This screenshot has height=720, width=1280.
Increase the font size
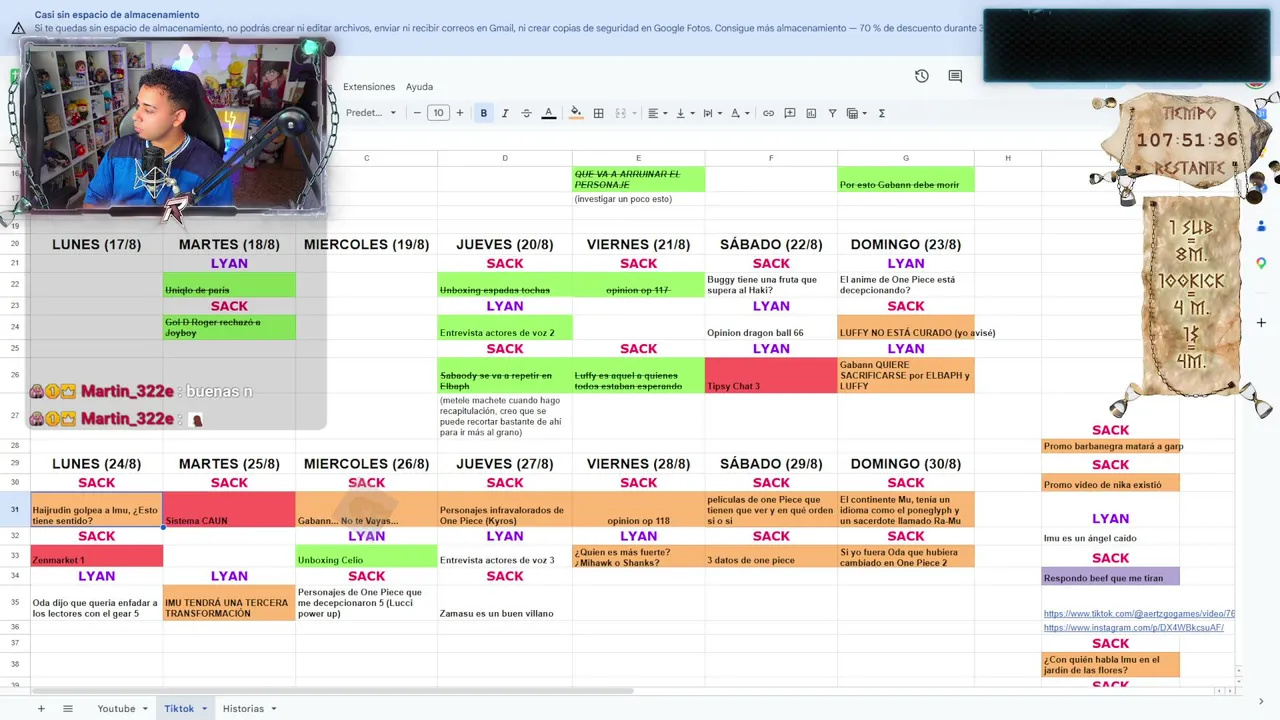460,113
